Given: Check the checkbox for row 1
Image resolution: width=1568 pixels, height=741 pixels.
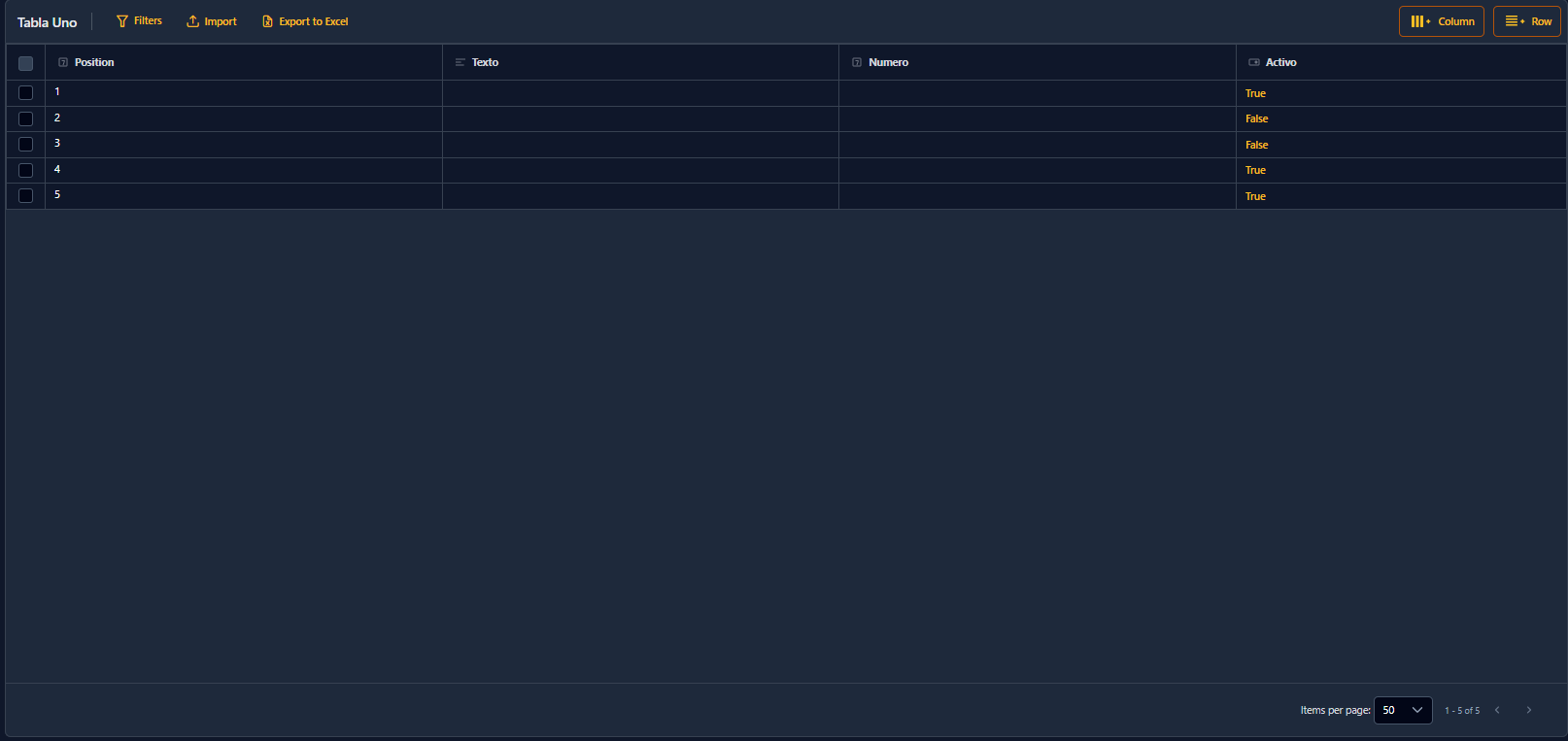Looking at the screenshot, I should click(x=26, y=93).
